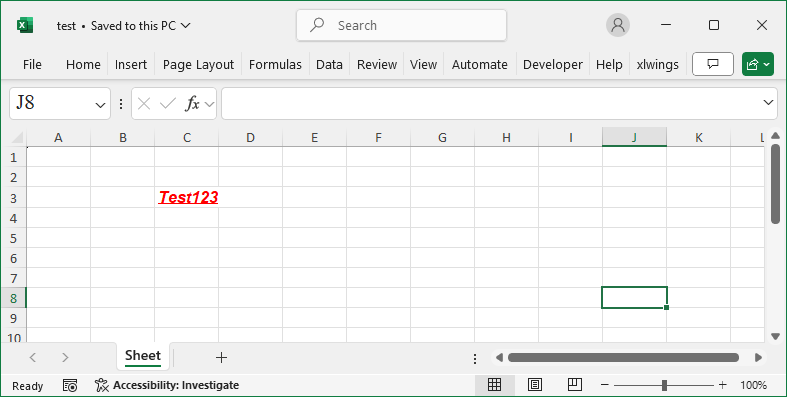The image size is (787, 397).
Task: Select the Sheet worksheet tab
Action: pyautogui.click(x=143, y=356)
